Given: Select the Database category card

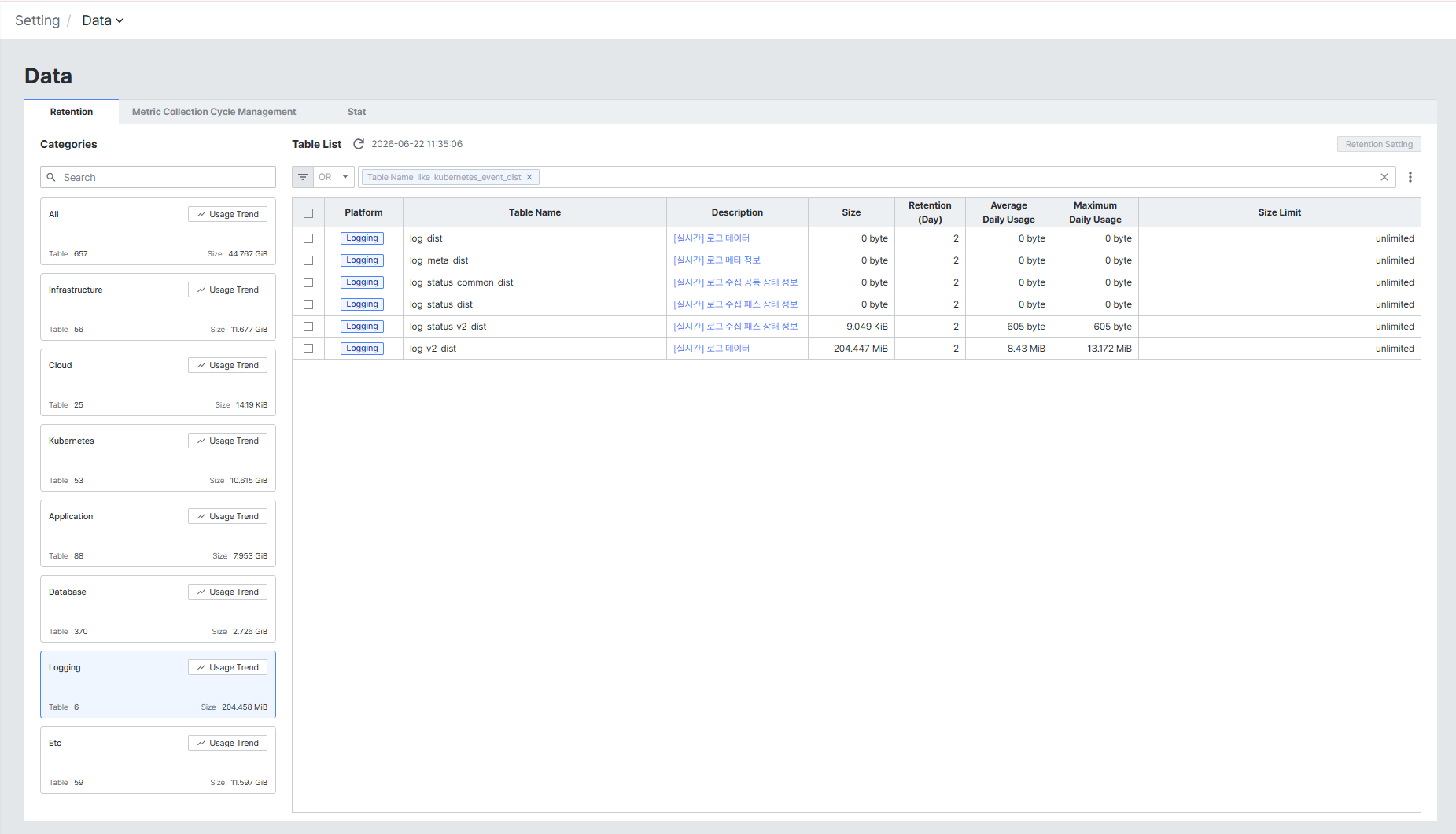Looking at the screenshot, I should point(158,609).
